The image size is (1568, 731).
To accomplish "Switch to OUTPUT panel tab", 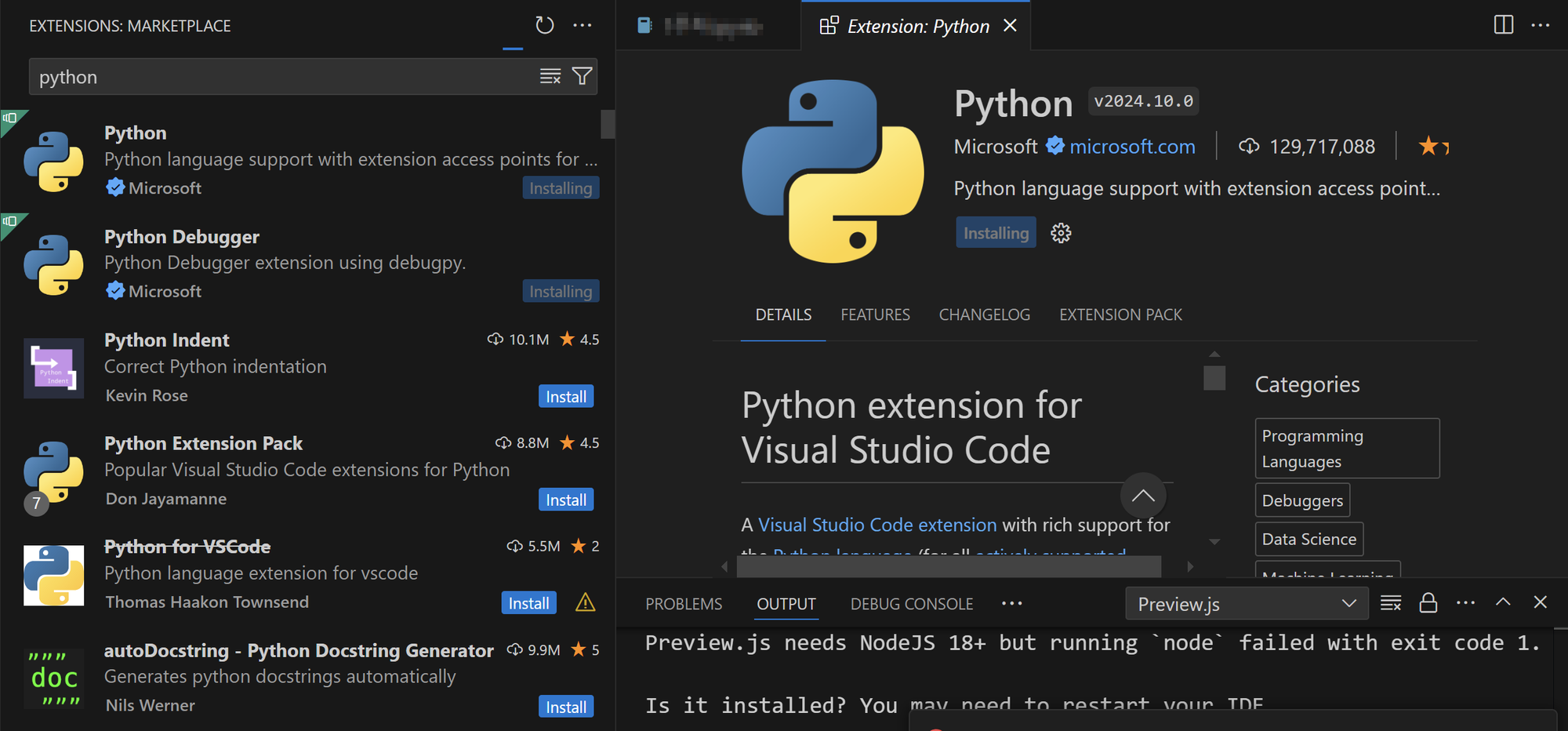I will point(786,604).
